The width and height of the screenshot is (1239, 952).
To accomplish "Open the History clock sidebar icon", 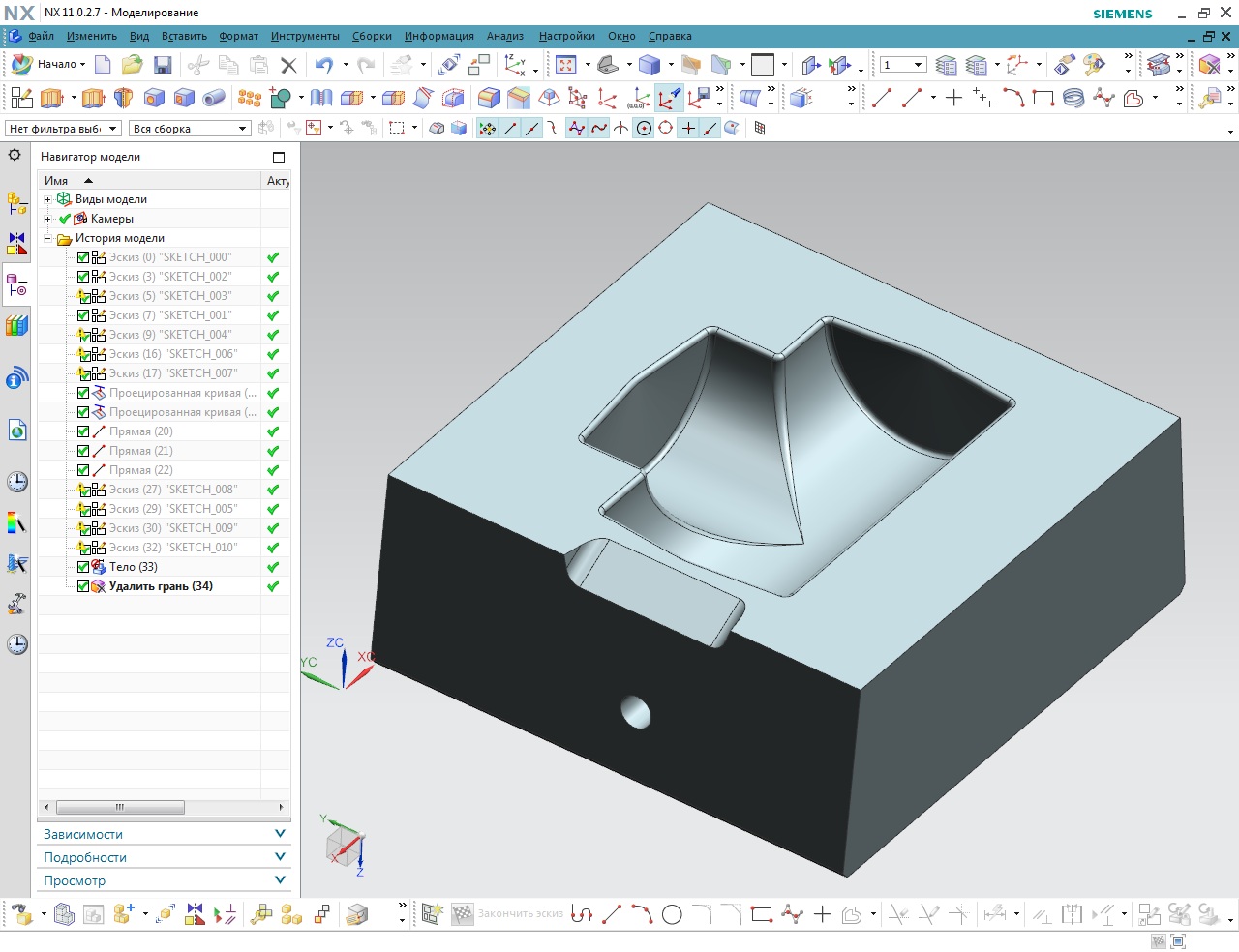I will pyautogui.click(x=16, y=482).
